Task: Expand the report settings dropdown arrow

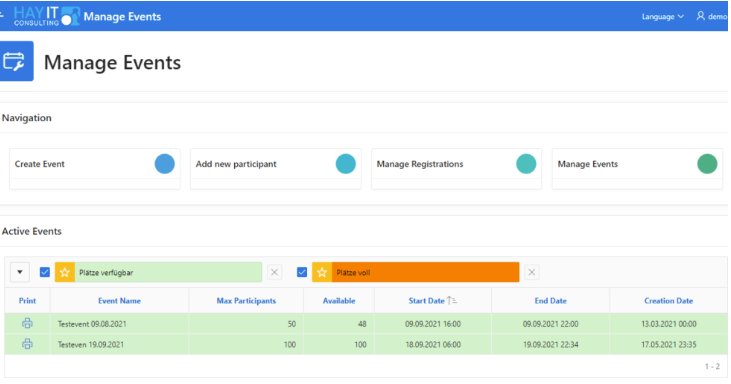Action: [x=20, y=273]
